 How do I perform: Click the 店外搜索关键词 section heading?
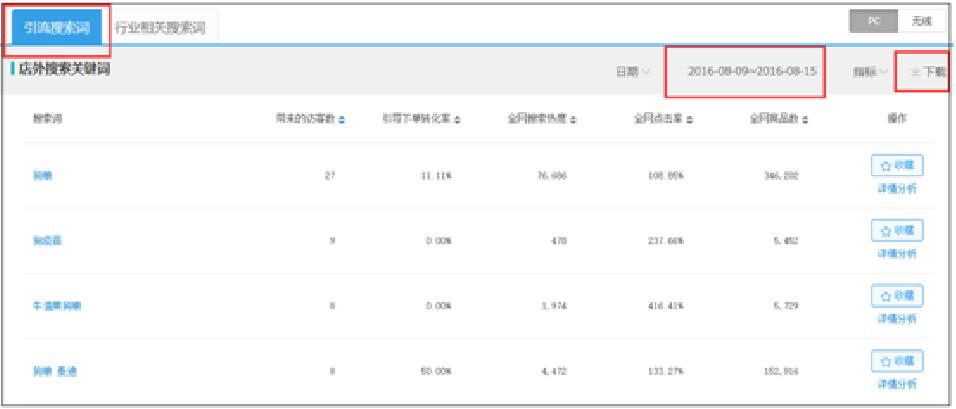65,69
